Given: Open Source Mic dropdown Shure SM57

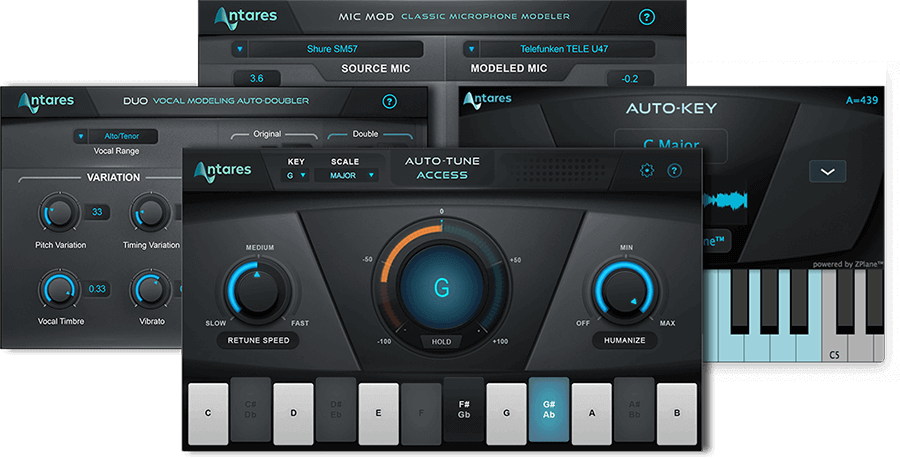Looking at the screenshot, I should point(328,49).
